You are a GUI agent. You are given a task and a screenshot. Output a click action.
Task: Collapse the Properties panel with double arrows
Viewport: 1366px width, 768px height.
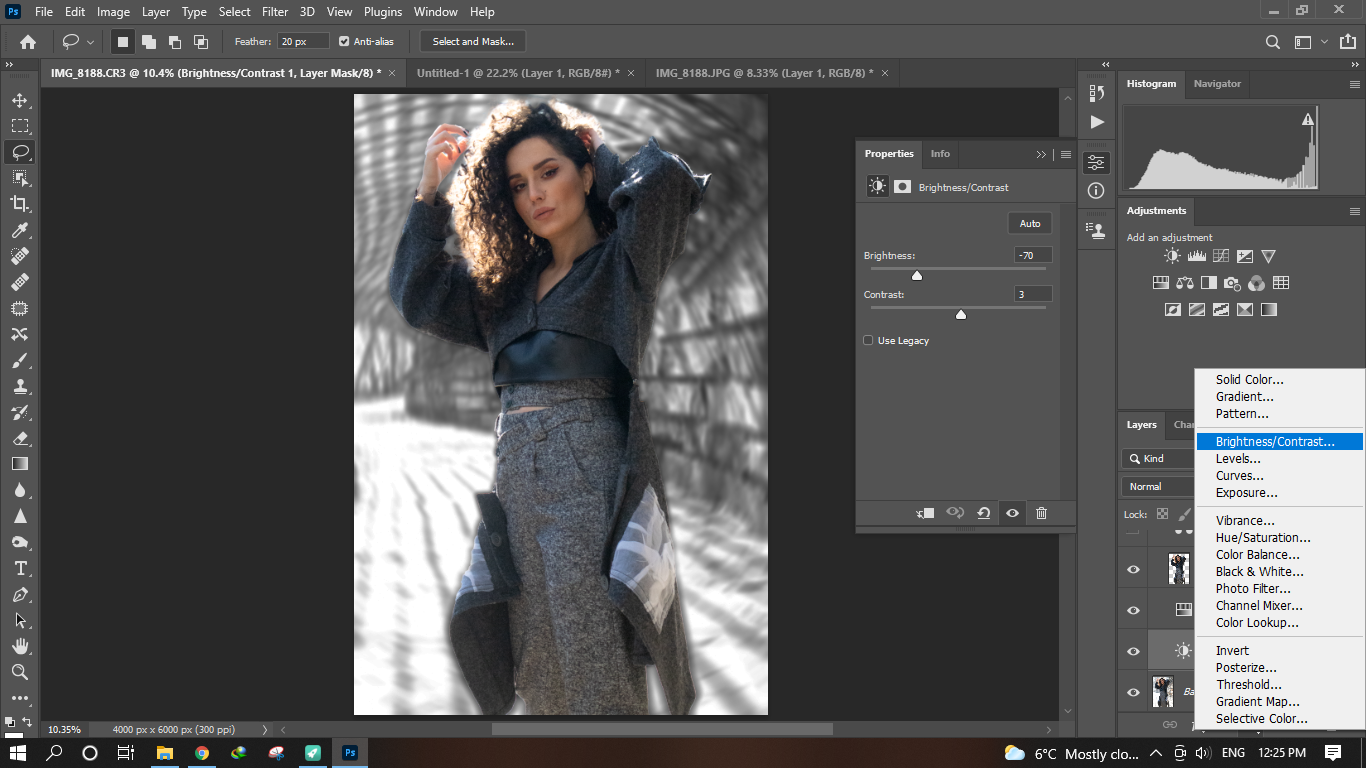coord(1042,154)
